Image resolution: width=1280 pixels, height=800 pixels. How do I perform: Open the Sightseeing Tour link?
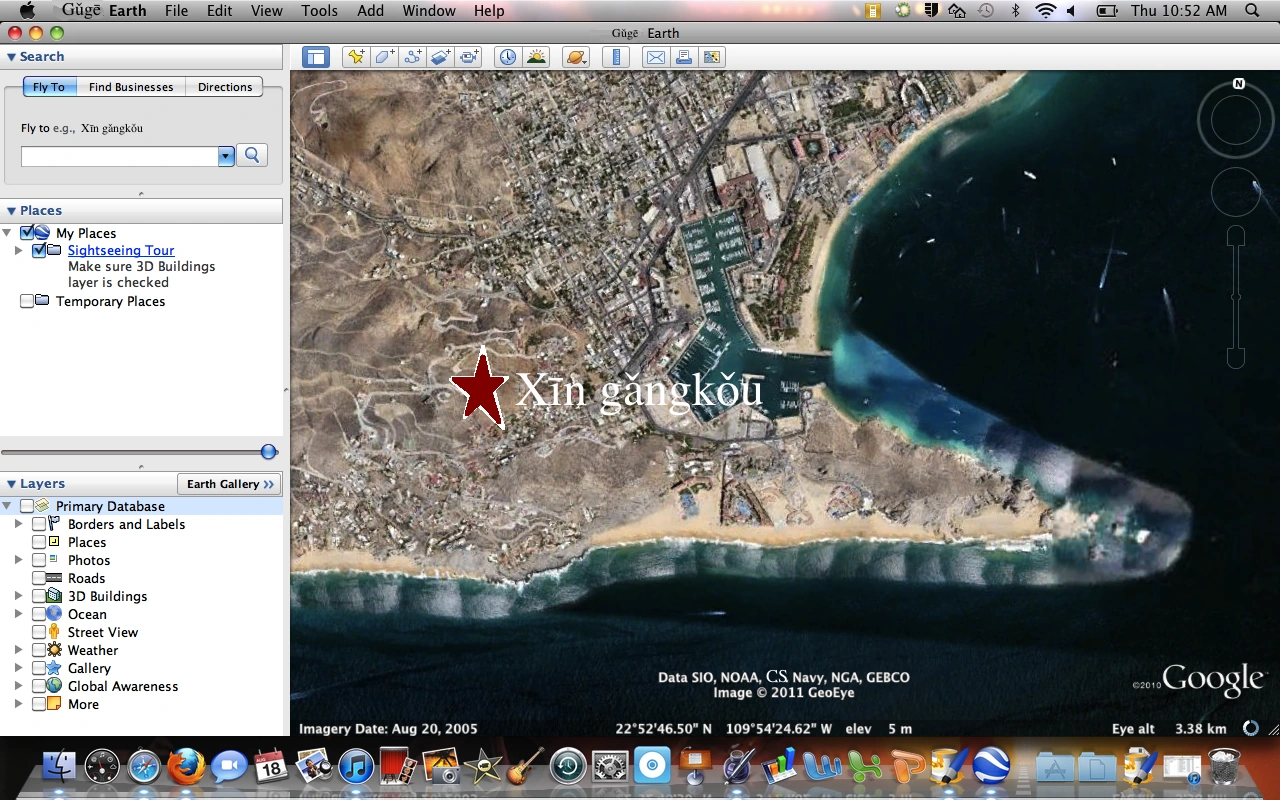[121, 251]
